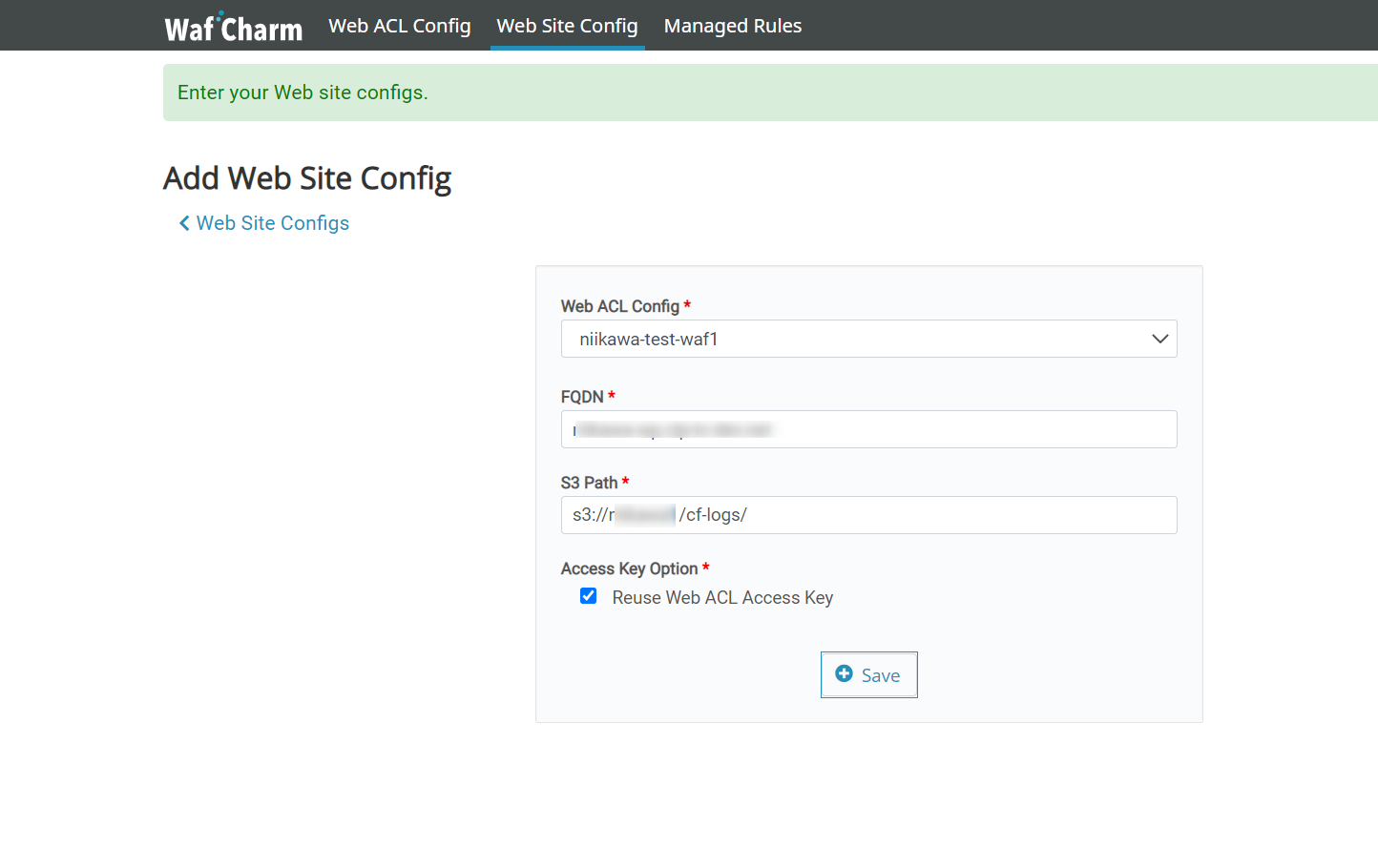Click the plus icon inside the Save button

pos(844,674)
